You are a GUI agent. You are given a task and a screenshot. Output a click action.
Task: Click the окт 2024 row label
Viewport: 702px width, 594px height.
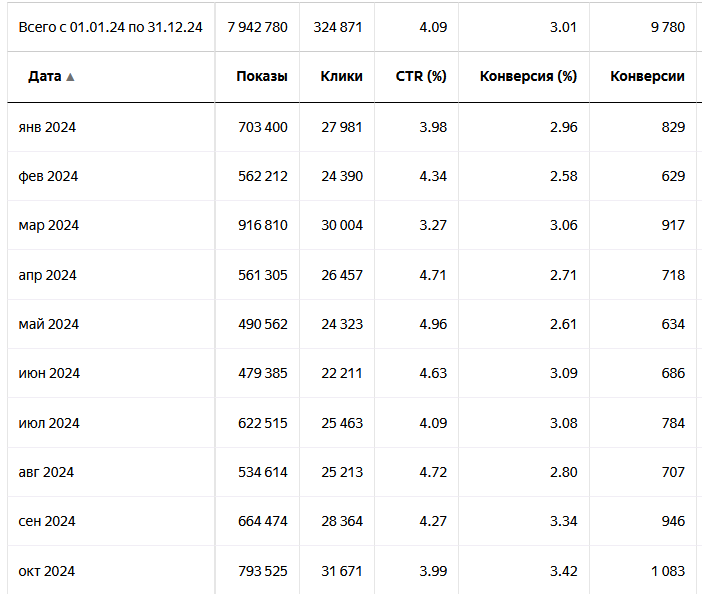click(47, 571)
